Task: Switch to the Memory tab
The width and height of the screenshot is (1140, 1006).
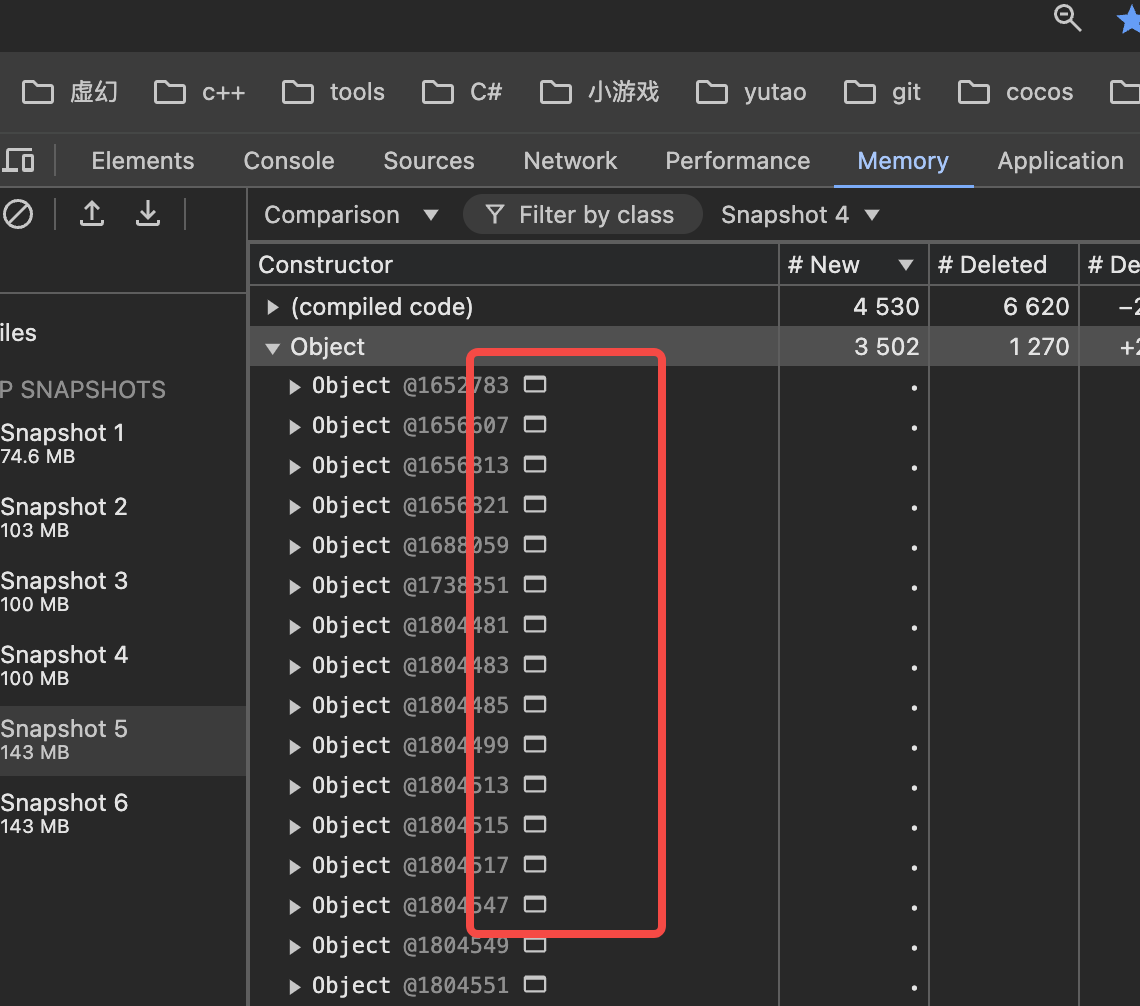Action: point(903,161)
